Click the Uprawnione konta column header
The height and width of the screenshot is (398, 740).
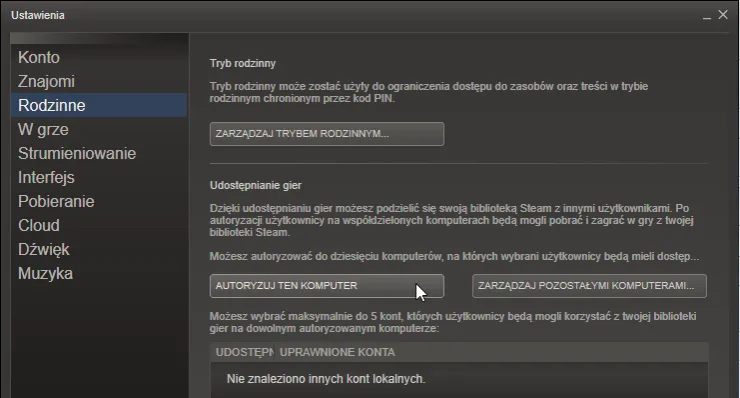pos(491,352)
